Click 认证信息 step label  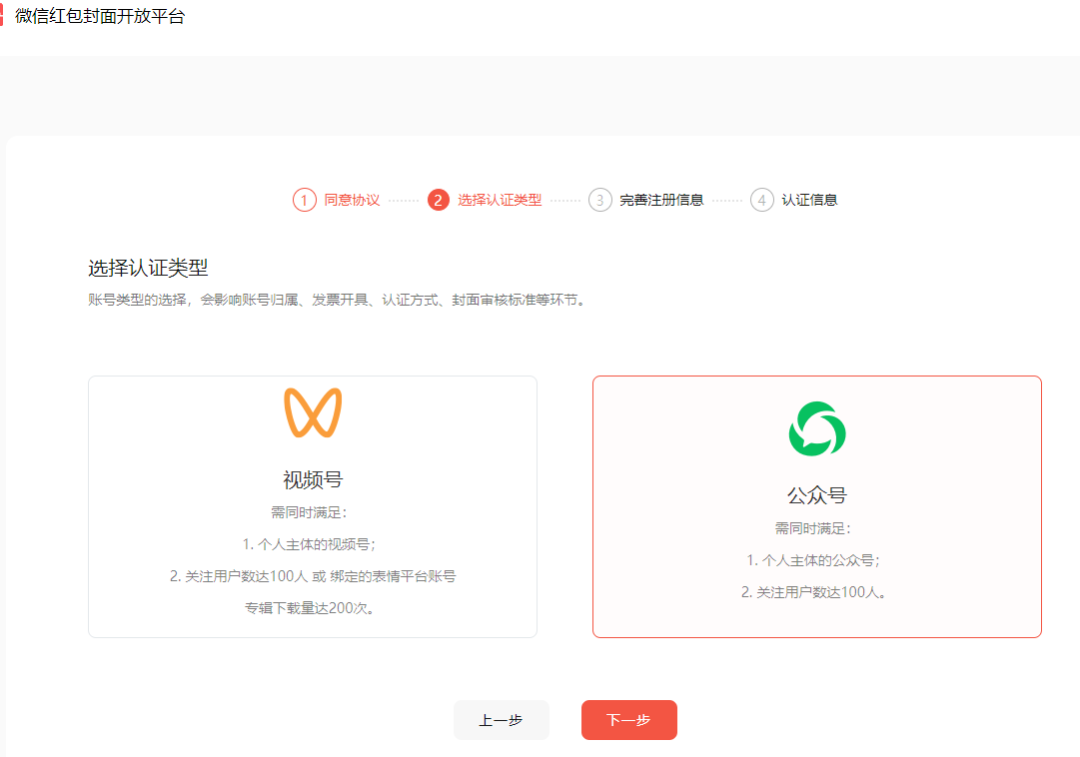click(809, 200)
